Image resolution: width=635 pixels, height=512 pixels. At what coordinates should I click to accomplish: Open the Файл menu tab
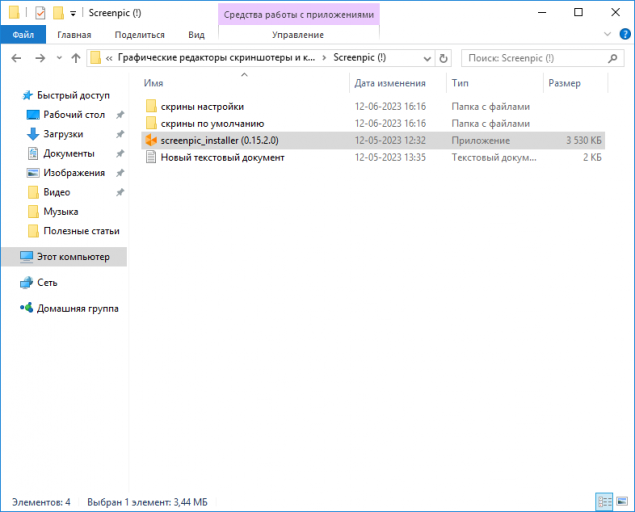(x=23, y=35)
